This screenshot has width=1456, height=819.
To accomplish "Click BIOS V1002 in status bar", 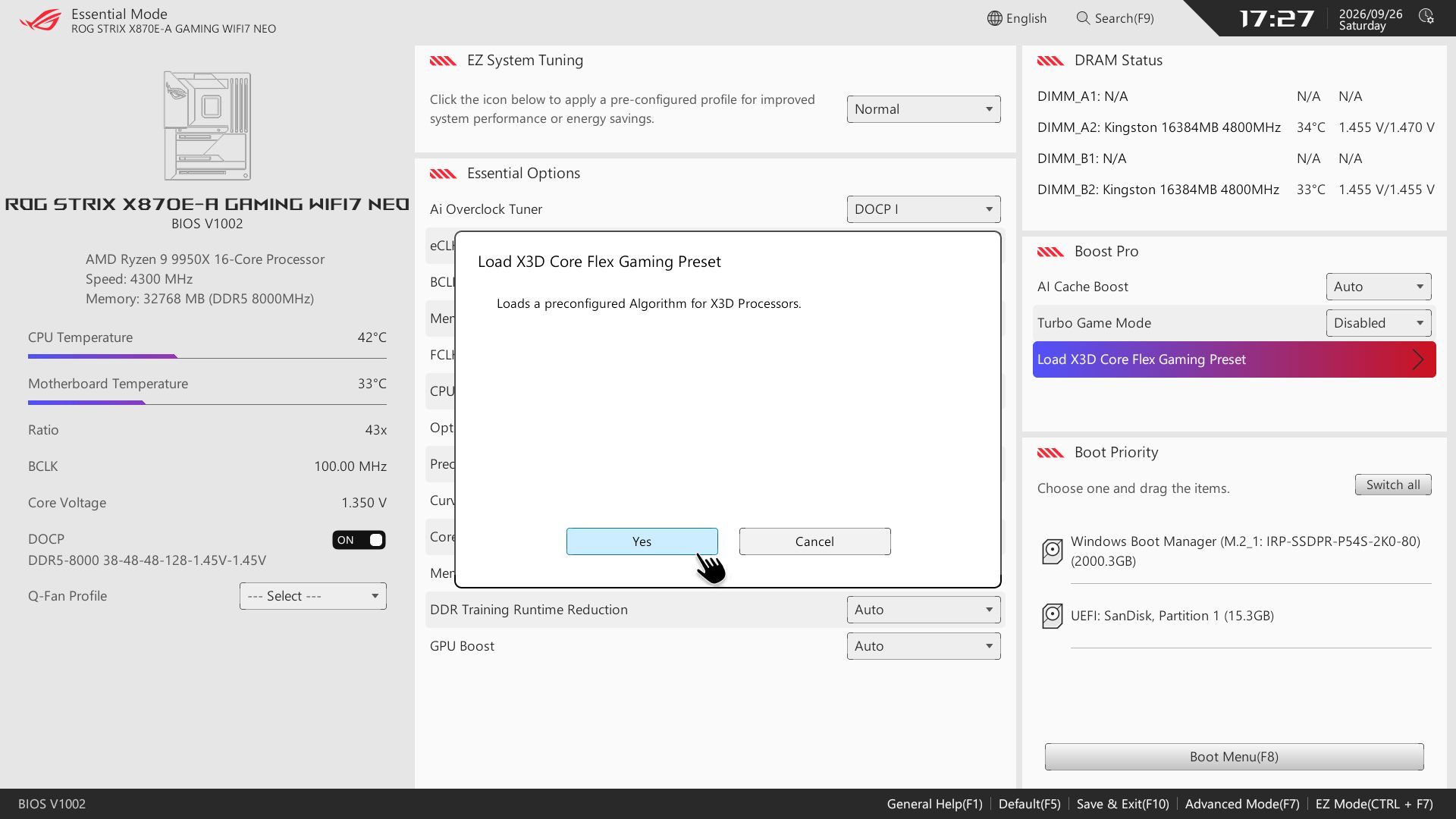I will (x=52, y=804).
